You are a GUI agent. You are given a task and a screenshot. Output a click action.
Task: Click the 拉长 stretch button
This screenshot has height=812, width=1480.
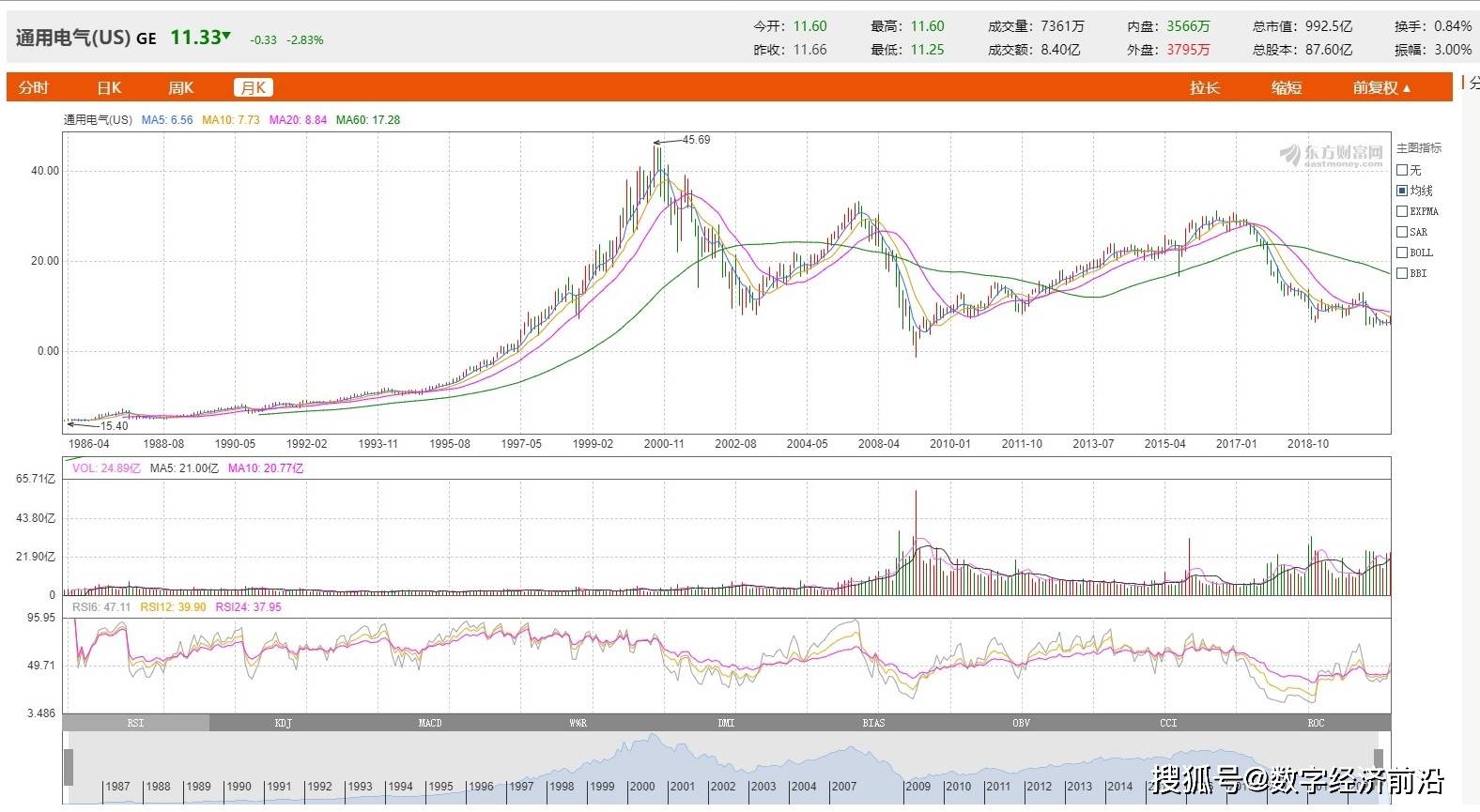point(1205,87)
